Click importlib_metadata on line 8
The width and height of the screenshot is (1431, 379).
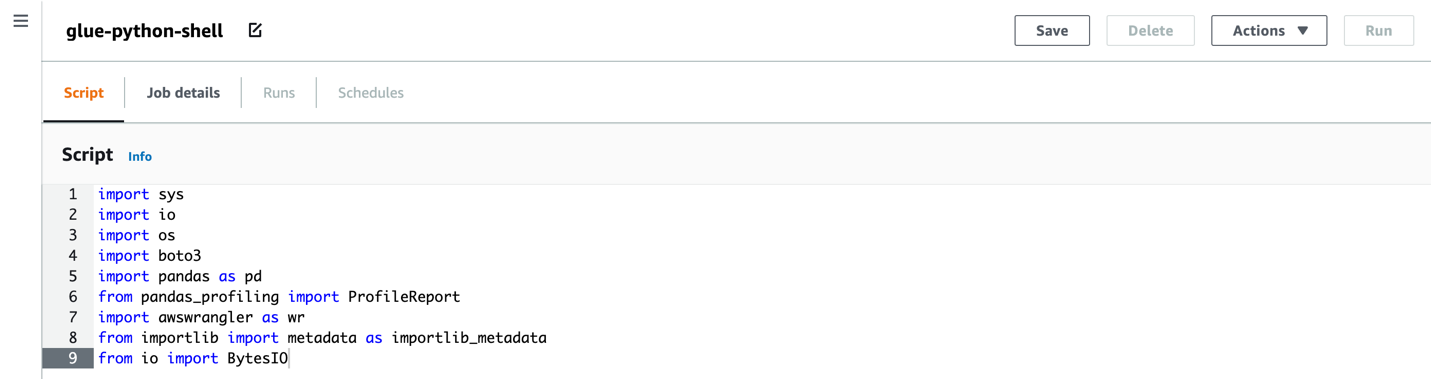(469, 338)
